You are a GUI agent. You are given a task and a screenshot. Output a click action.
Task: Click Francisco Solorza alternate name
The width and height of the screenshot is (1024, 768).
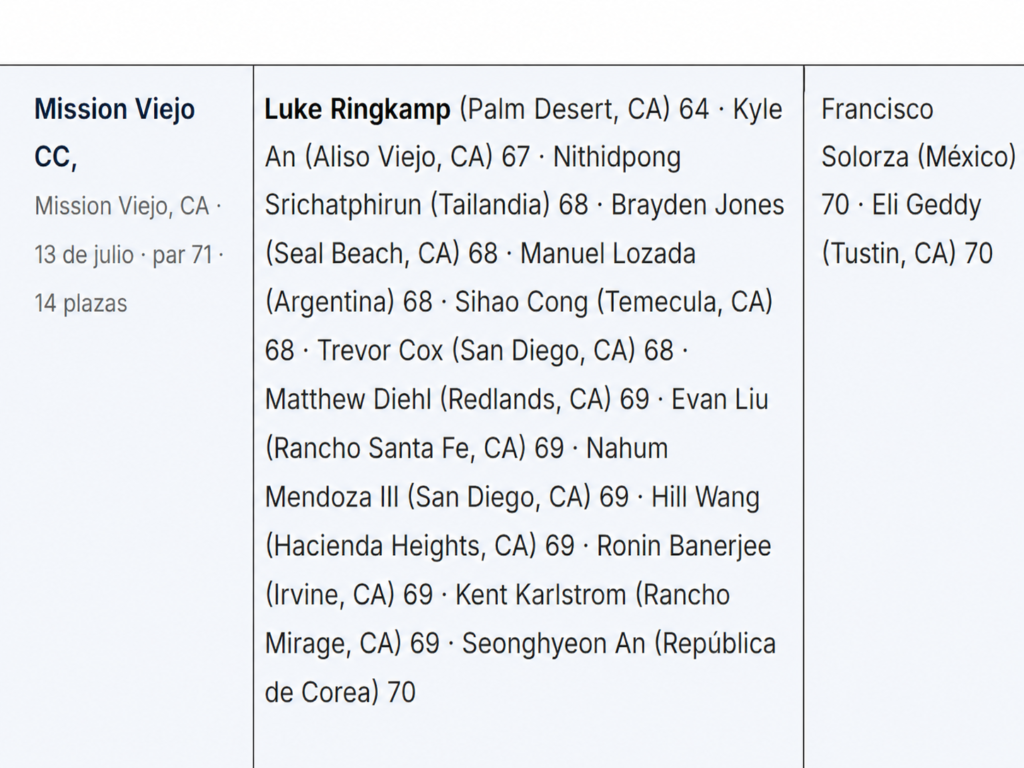tap(877, 109)
